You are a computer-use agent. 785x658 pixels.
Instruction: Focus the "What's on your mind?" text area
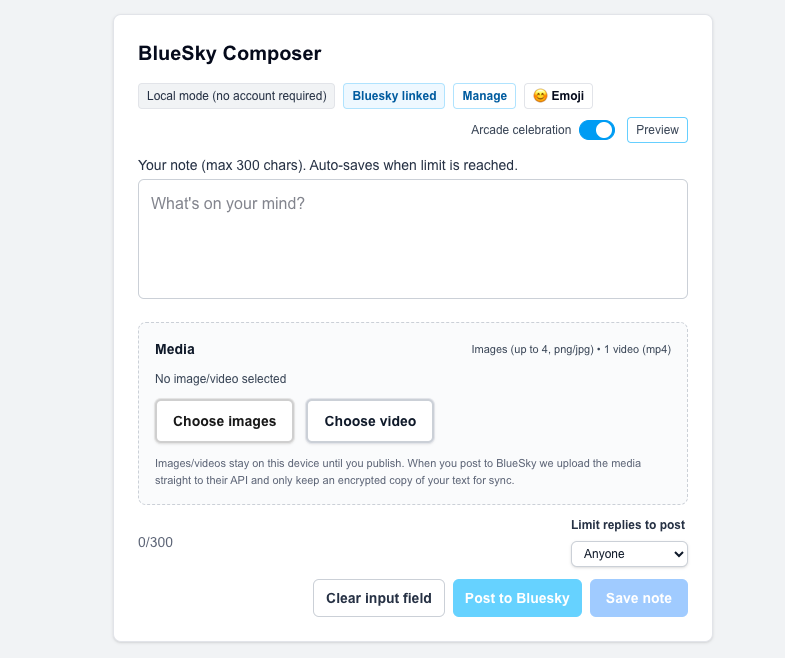click(412, 239)
